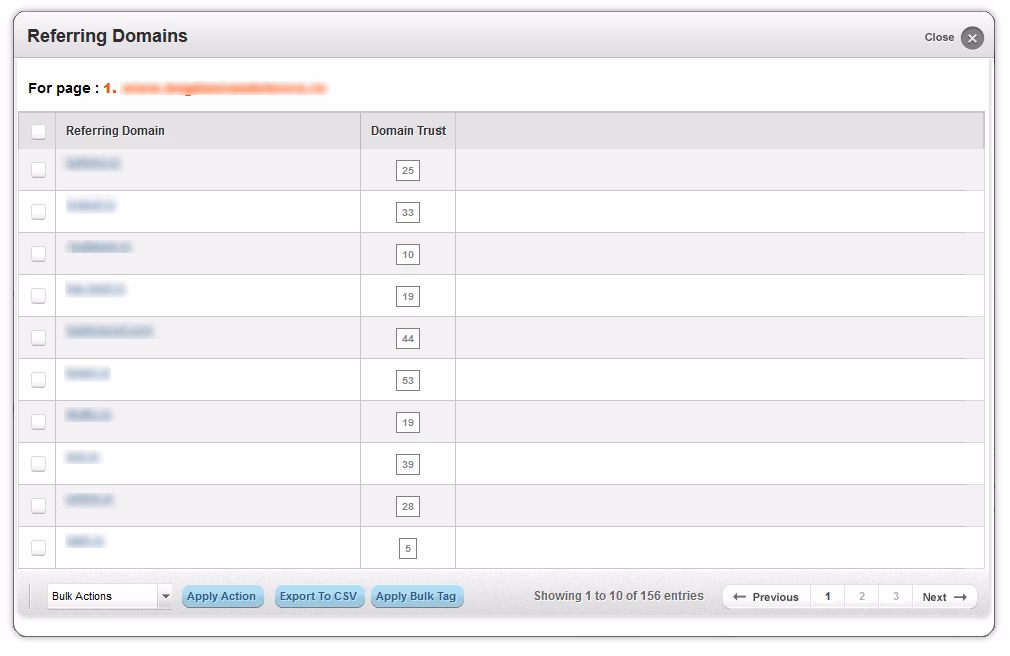1010x656 pixels.
Task: Select the checkbox next to trust score 53 row
Action: pos(37,379)
